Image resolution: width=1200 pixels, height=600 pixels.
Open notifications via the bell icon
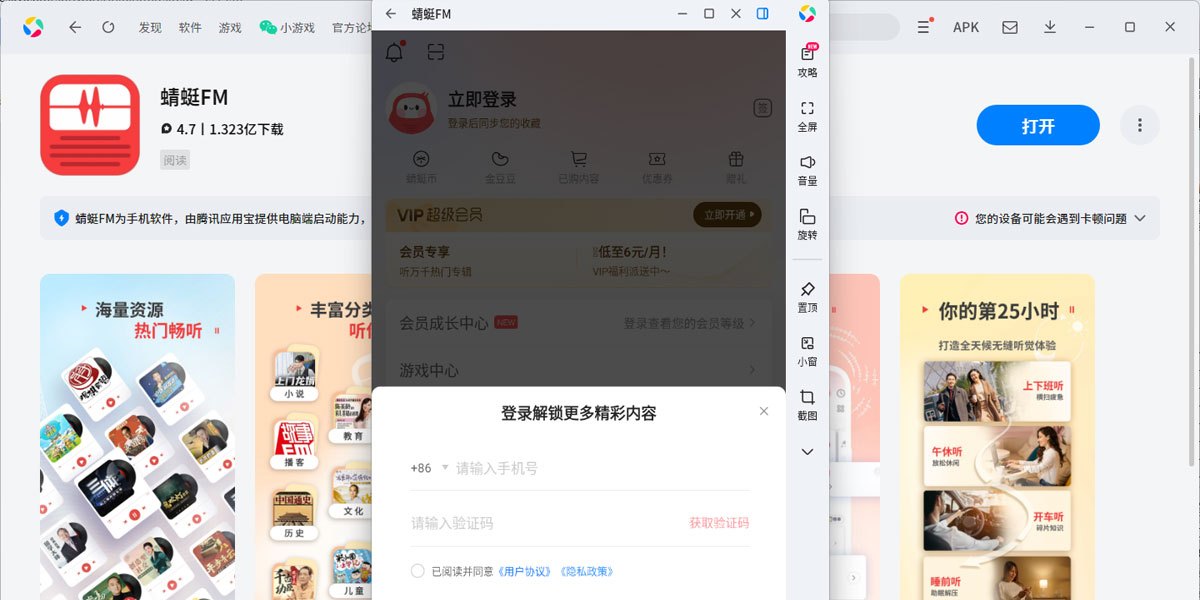393,50
